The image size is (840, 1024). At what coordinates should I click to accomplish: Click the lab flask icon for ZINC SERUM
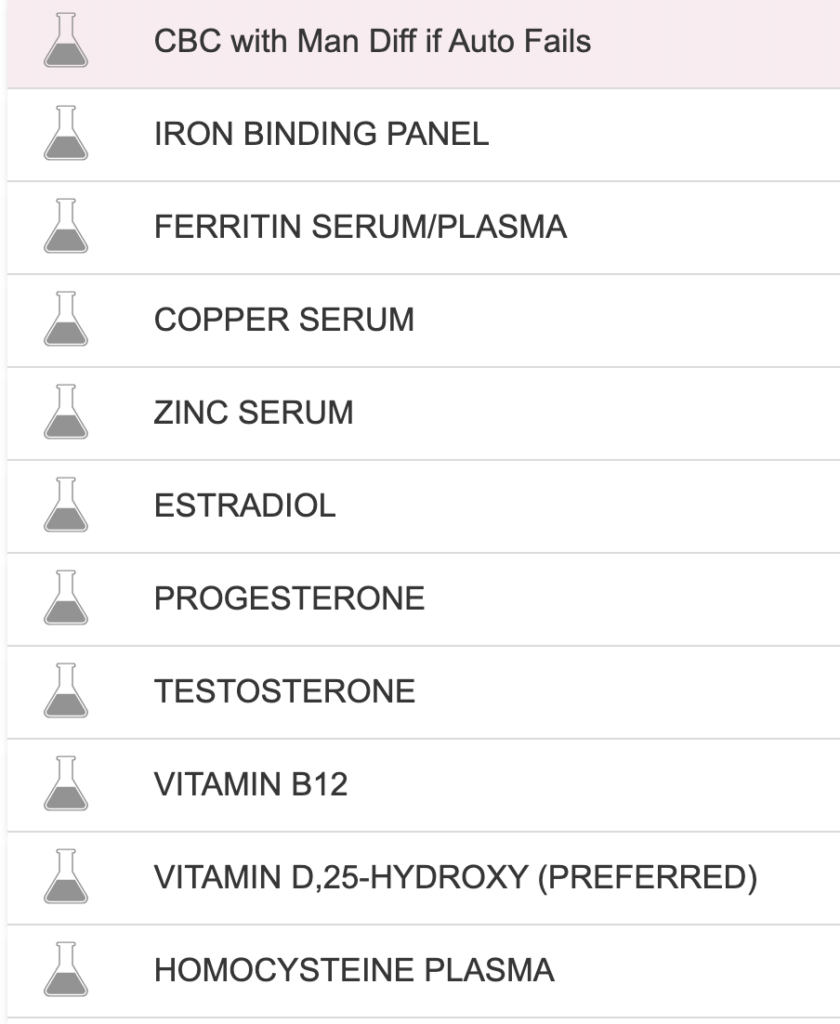(66, 411)
